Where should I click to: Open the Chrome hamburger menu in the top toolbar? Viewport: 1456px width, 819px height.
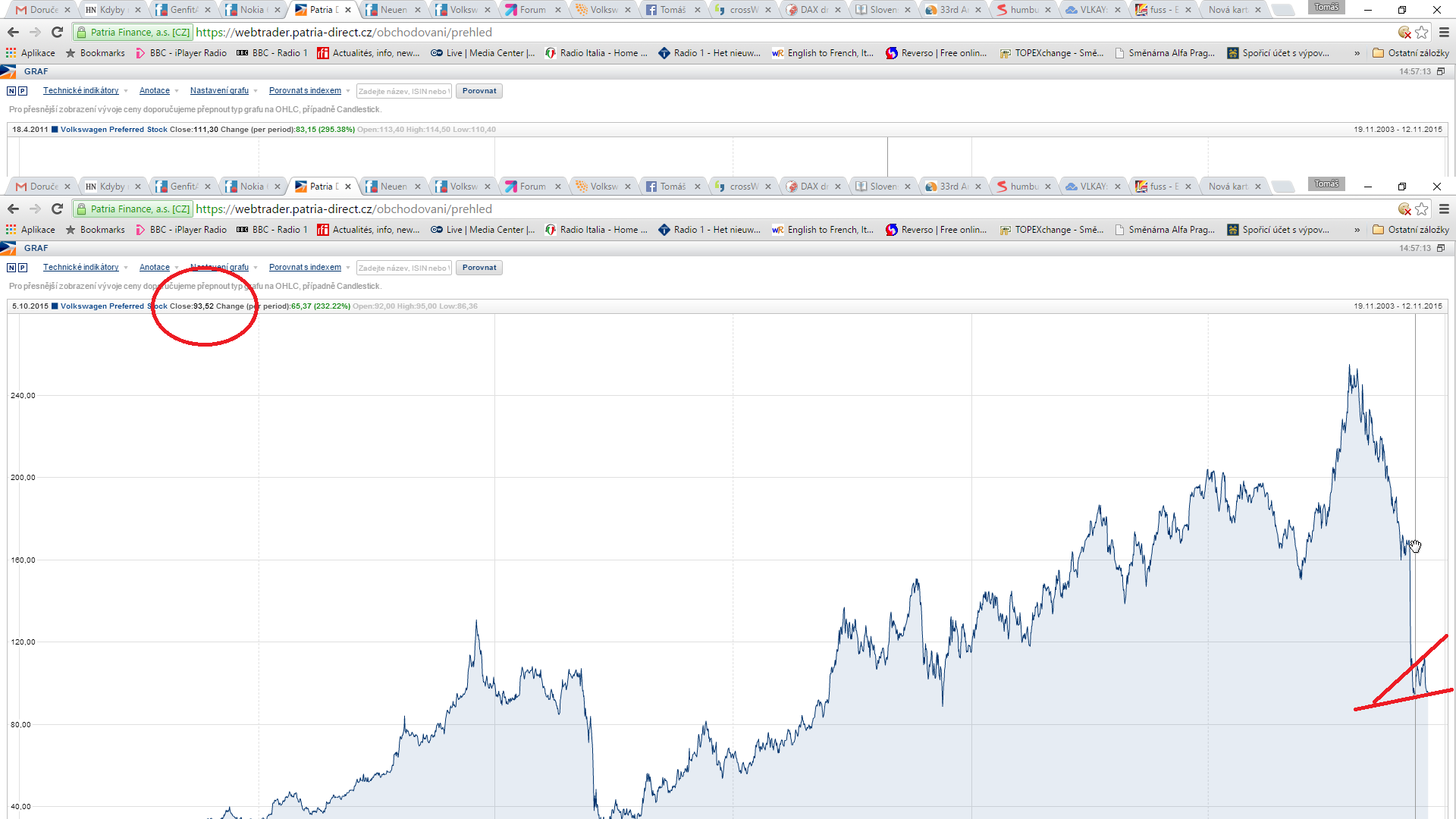point(1444,32)
